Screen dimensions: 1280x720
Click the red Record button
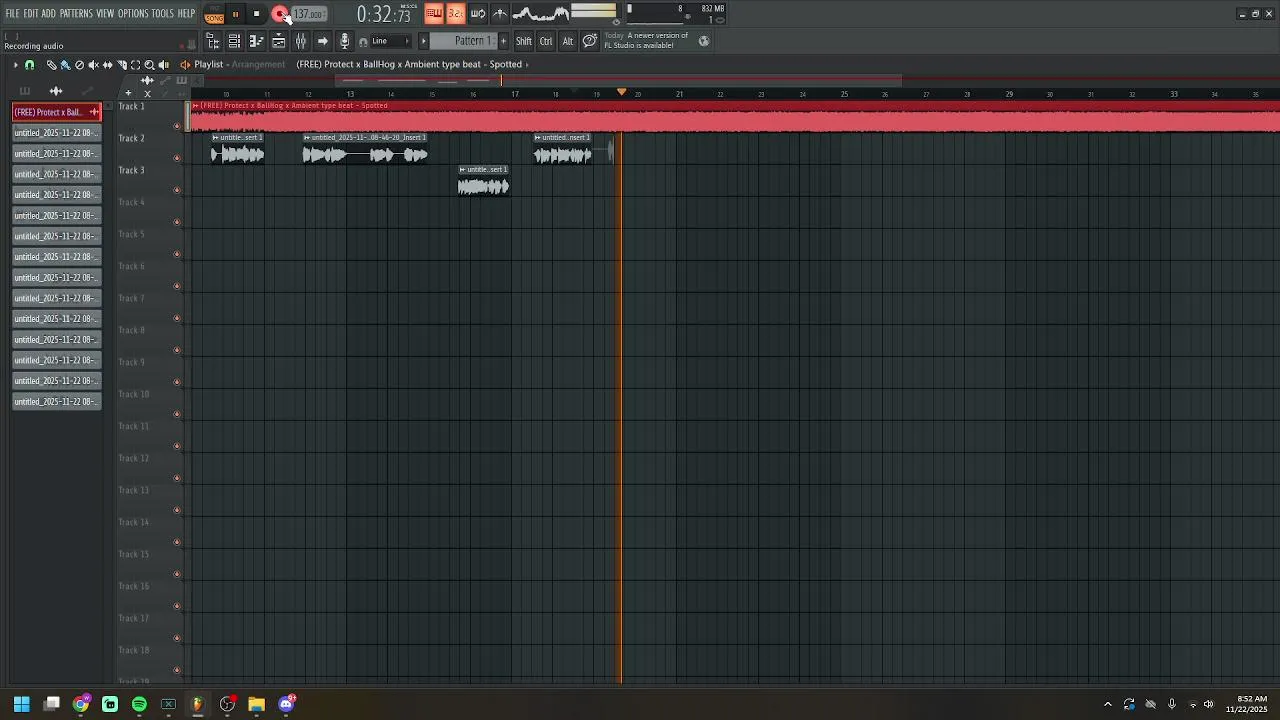pos(279,14)
